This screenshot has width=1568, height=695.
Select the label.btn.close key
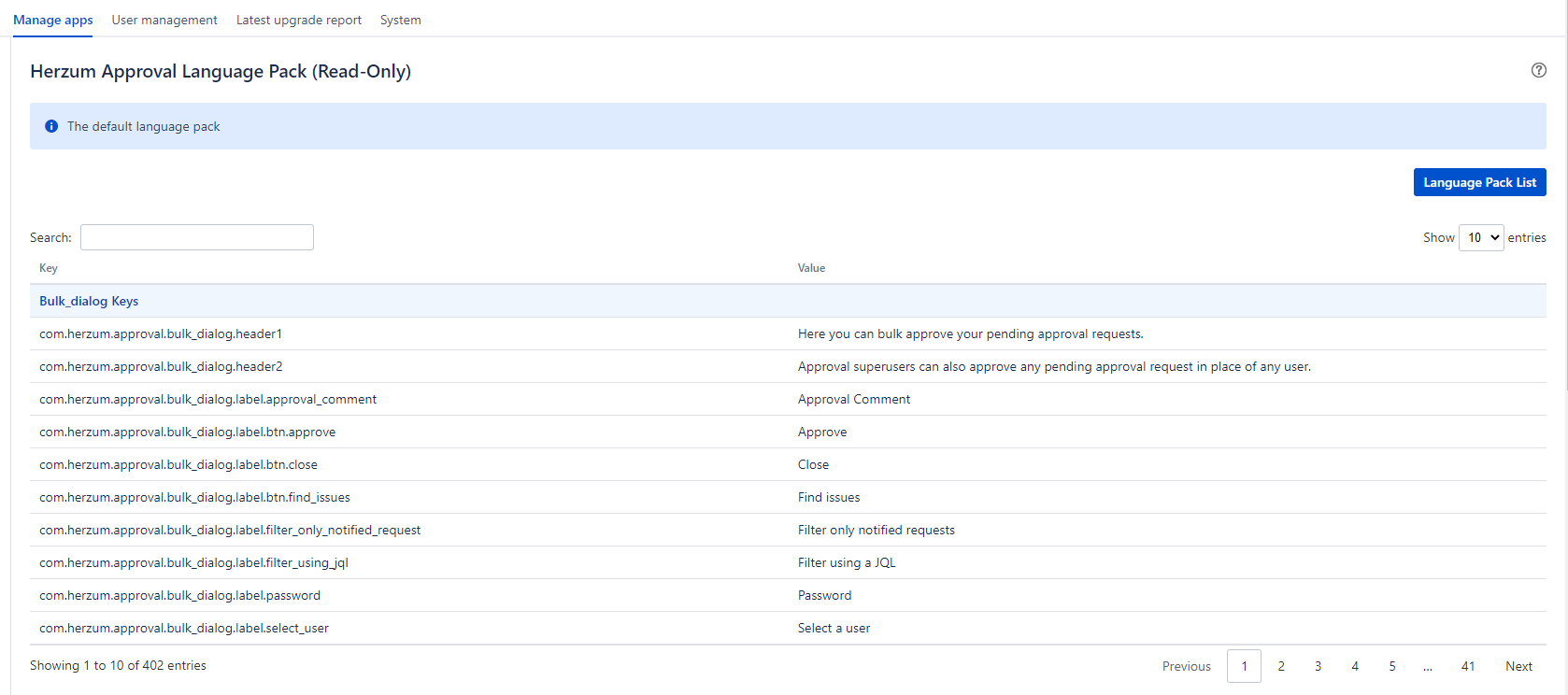click(x=178, y=464)
